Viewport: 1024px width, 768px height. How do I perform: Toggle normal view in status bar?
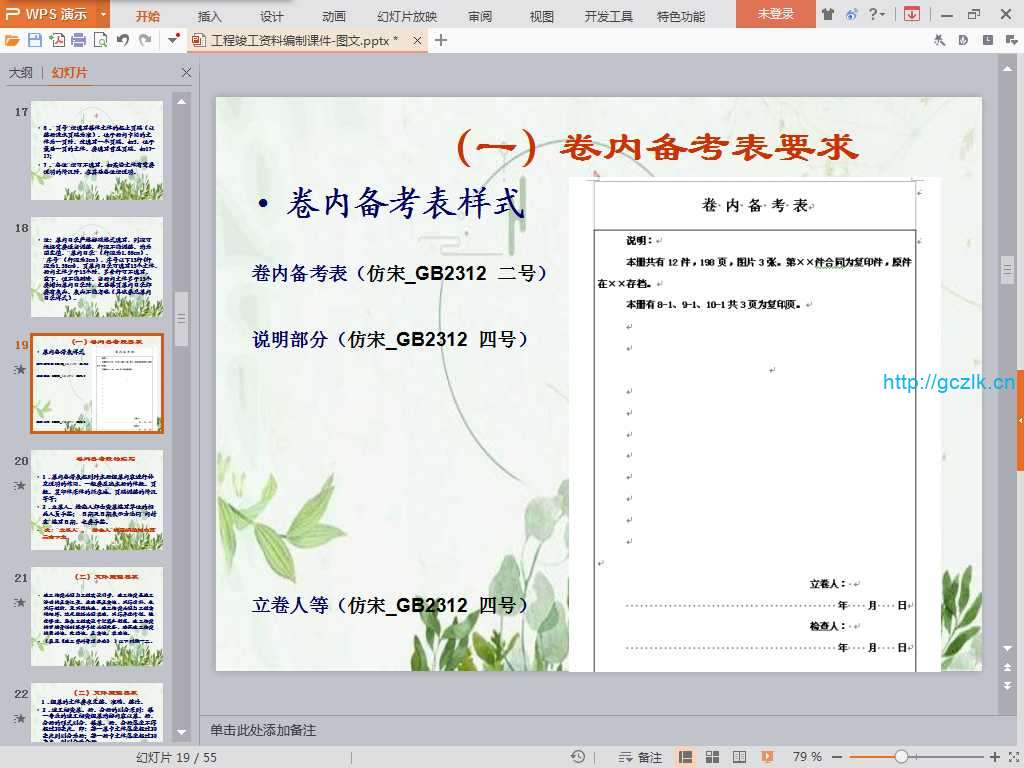pyautogui.click(x=686, y=757)
